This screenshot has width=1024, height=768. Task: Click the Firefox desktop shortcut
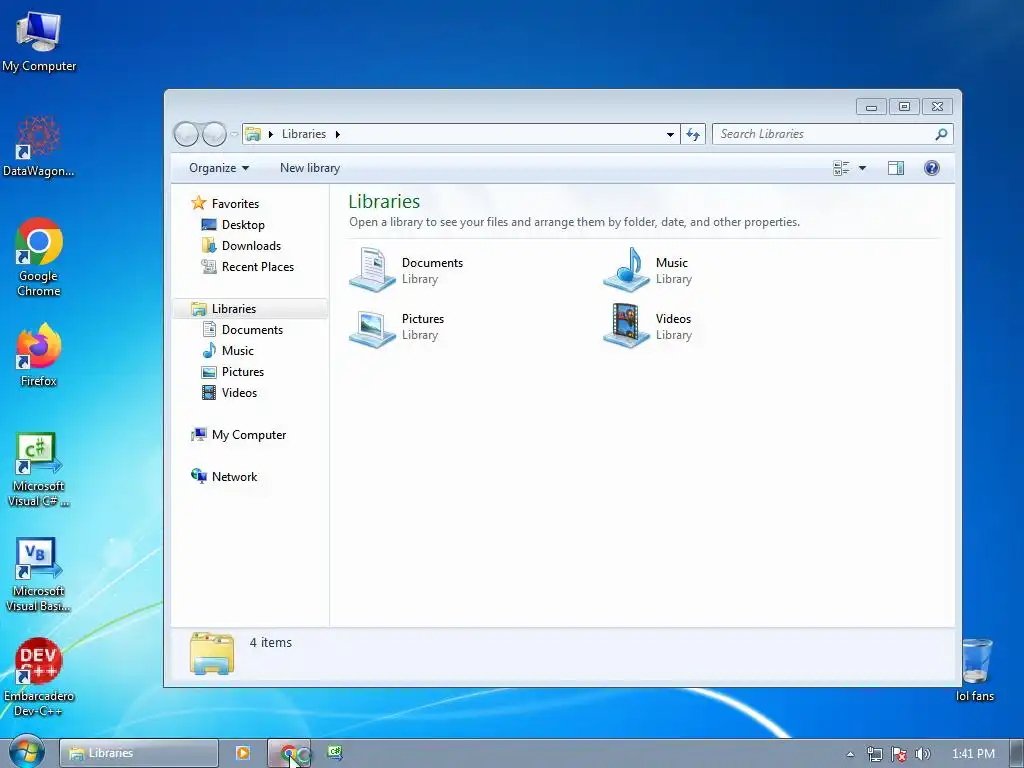(x=39, y=355)
